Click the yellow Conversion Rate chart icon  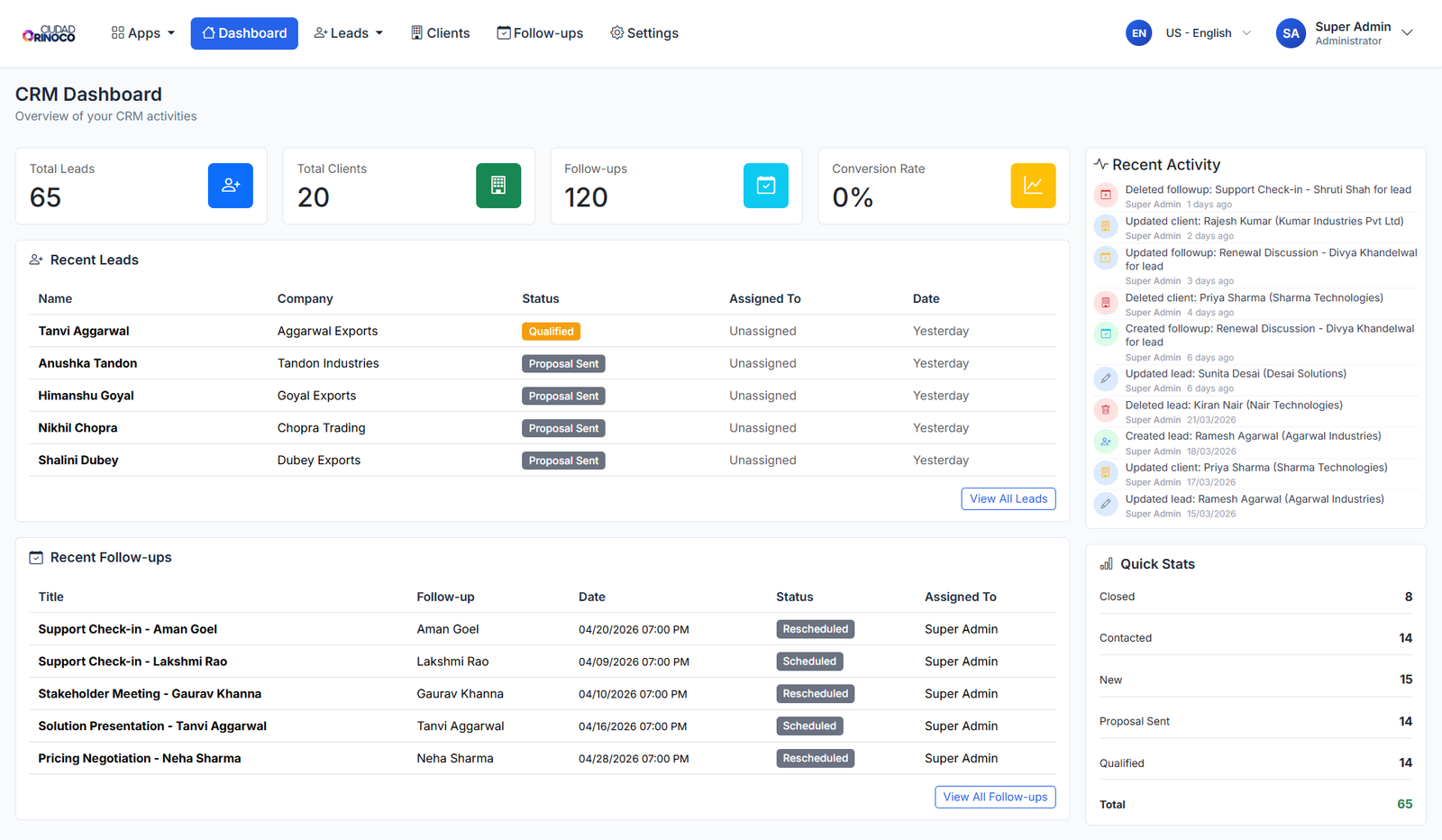click(x=1033, y=186)
